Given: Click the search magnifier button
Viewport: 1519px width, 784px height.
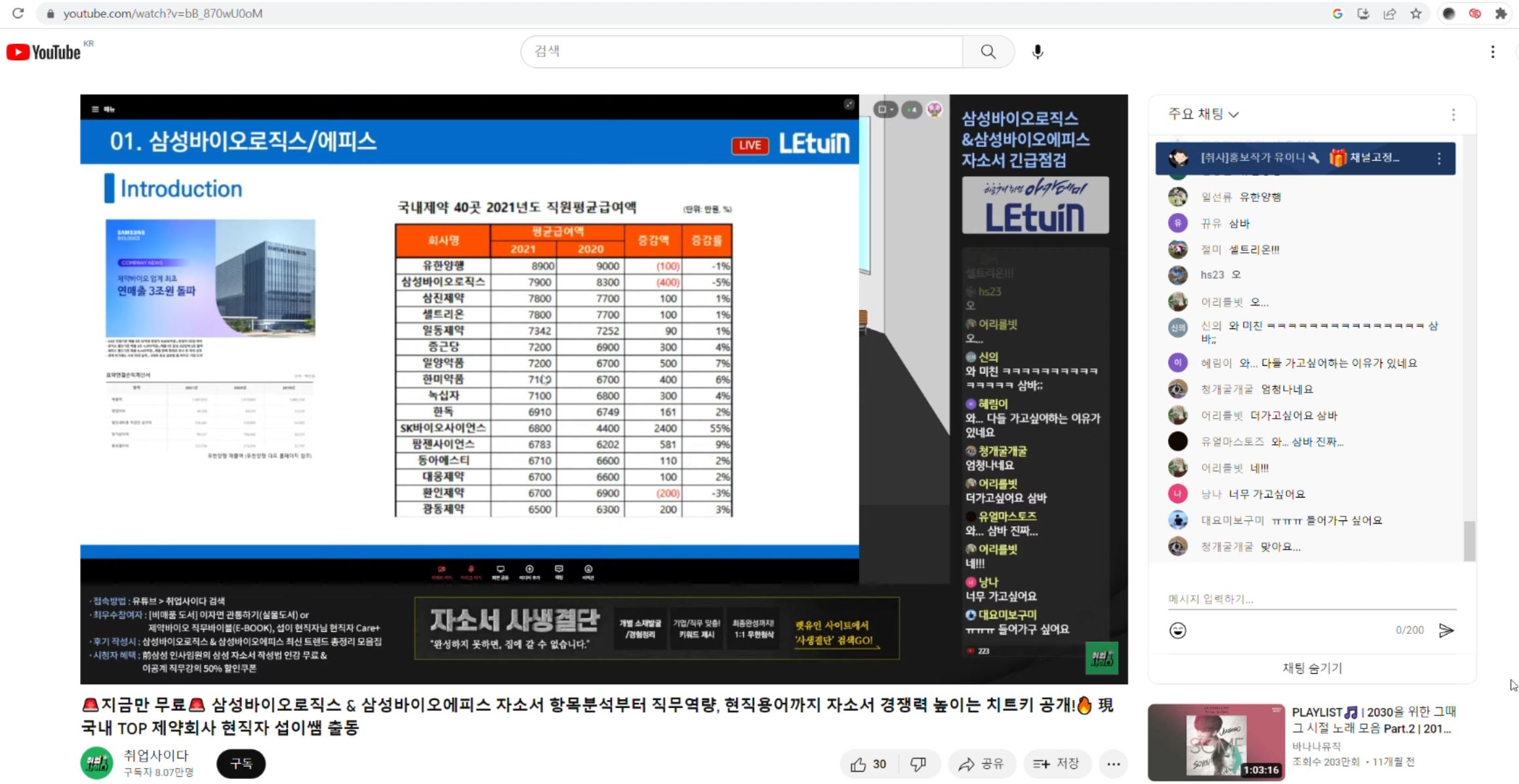Looking at the screenshot, I should click(988, 51).
